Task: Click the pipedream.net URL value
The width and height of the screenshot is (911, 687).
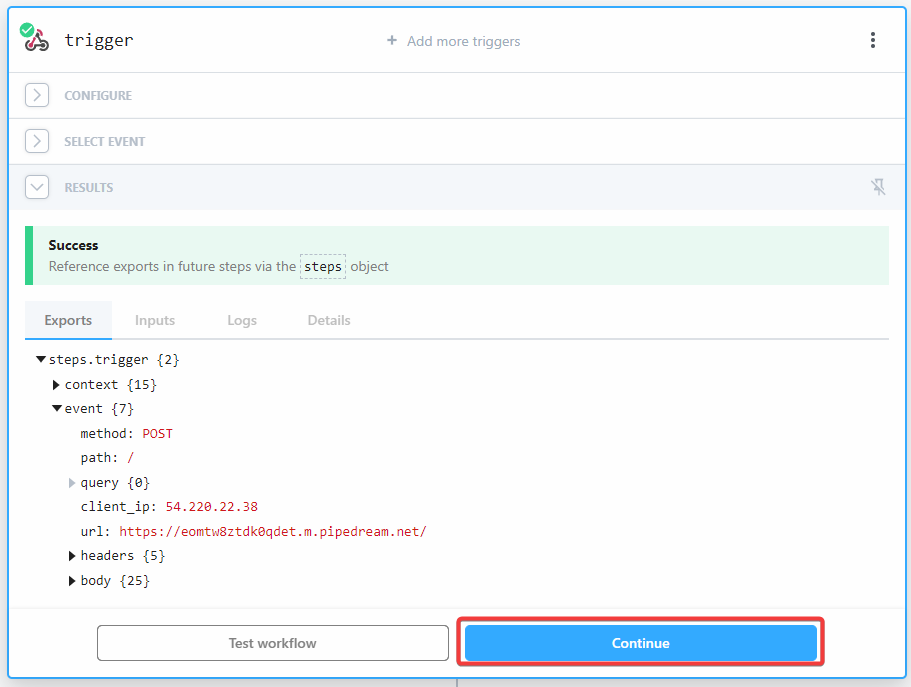Action: point(272,531)
